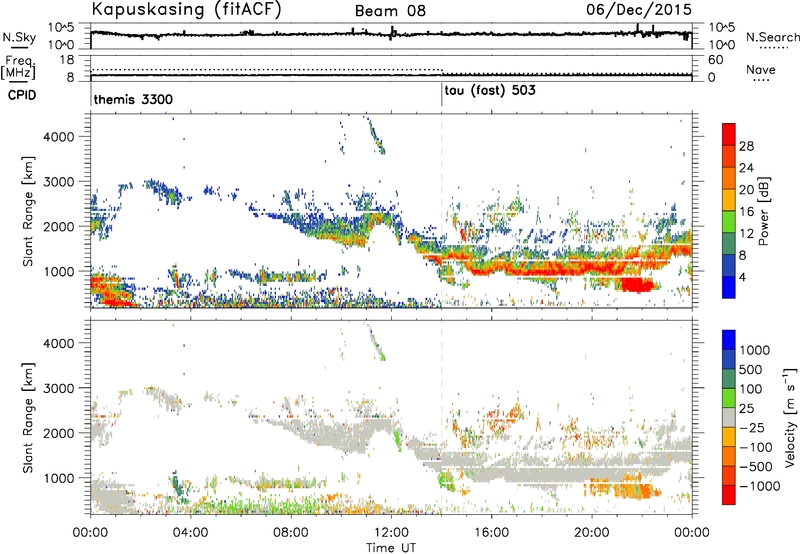The image size is (800, 554).
Task: Click the '4' label on power color bar
Action: [743, 278]
